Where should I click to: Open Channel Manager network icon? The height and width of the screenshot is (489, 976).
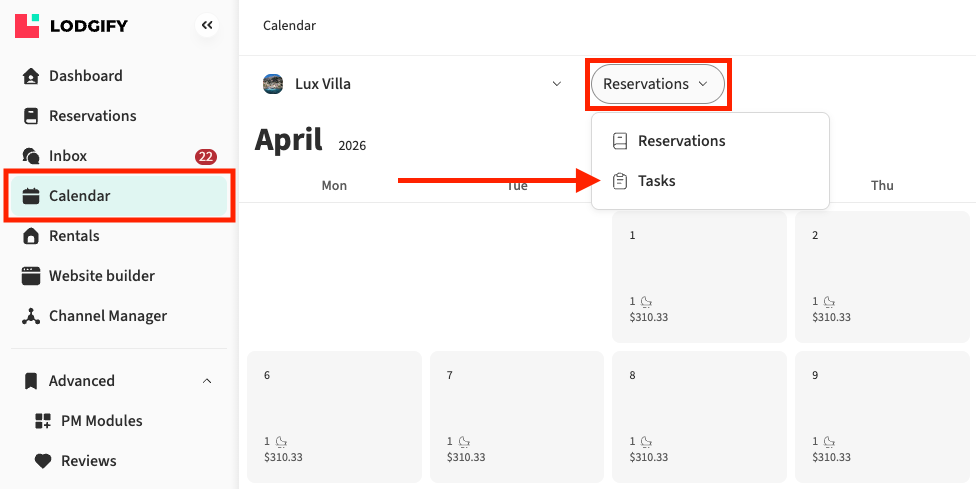(31, 316)
